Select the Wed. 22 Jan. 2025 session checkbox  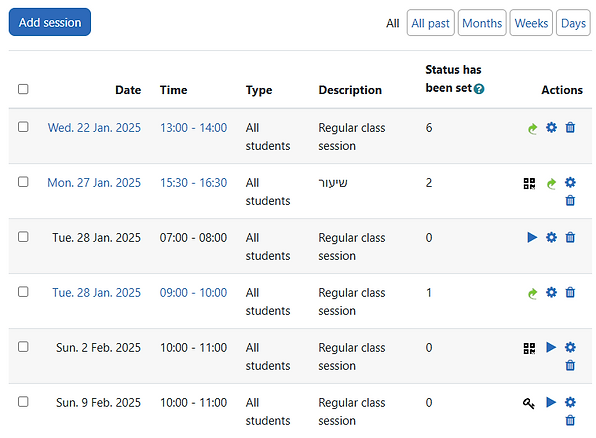point(23,127)
